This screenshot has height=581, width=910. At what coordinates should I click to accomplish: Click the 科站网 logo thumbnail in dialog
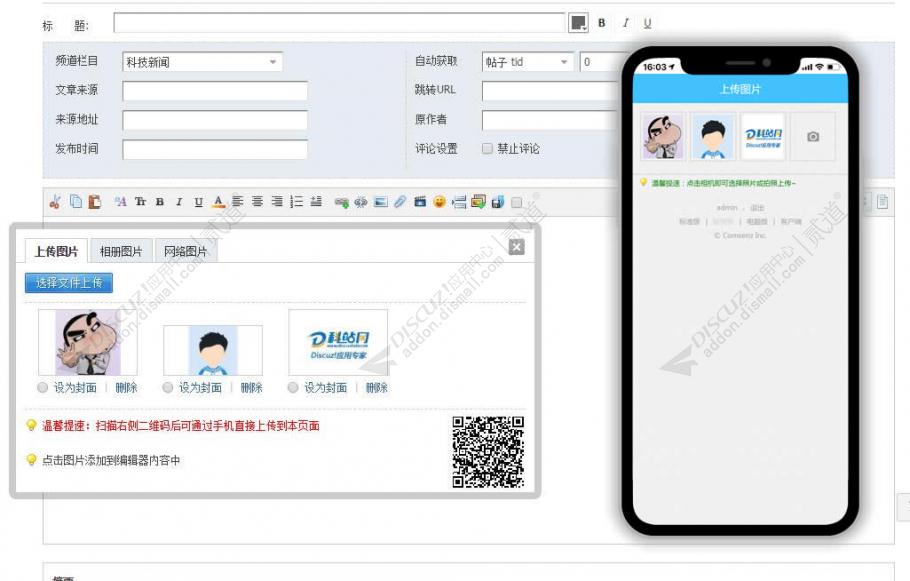click(338, 342)
